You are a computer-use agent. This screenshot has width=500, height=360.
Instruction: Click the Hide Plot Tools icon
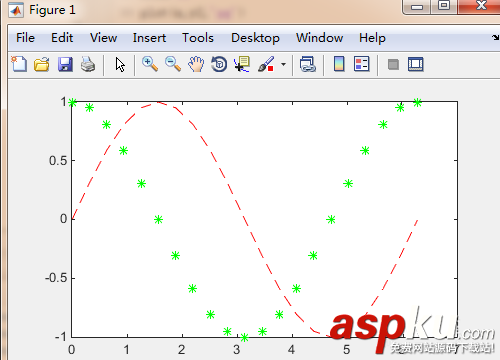pyautogui.click(x=393, y=64)
